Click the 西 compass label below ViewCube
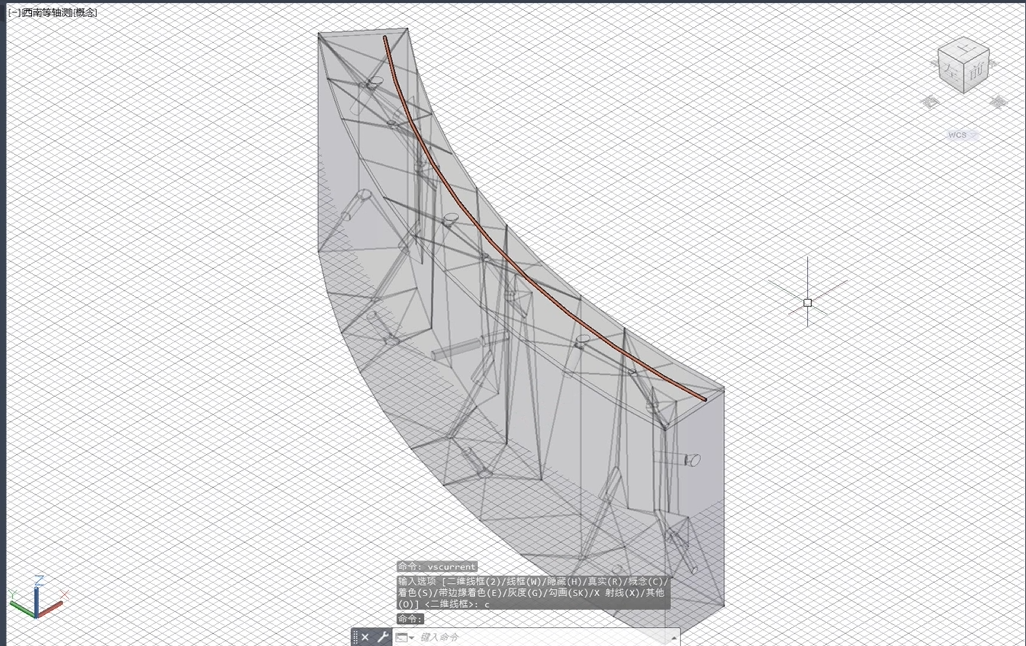The width and height of the screenshot is (1026, 646). (x=930, y=102)
